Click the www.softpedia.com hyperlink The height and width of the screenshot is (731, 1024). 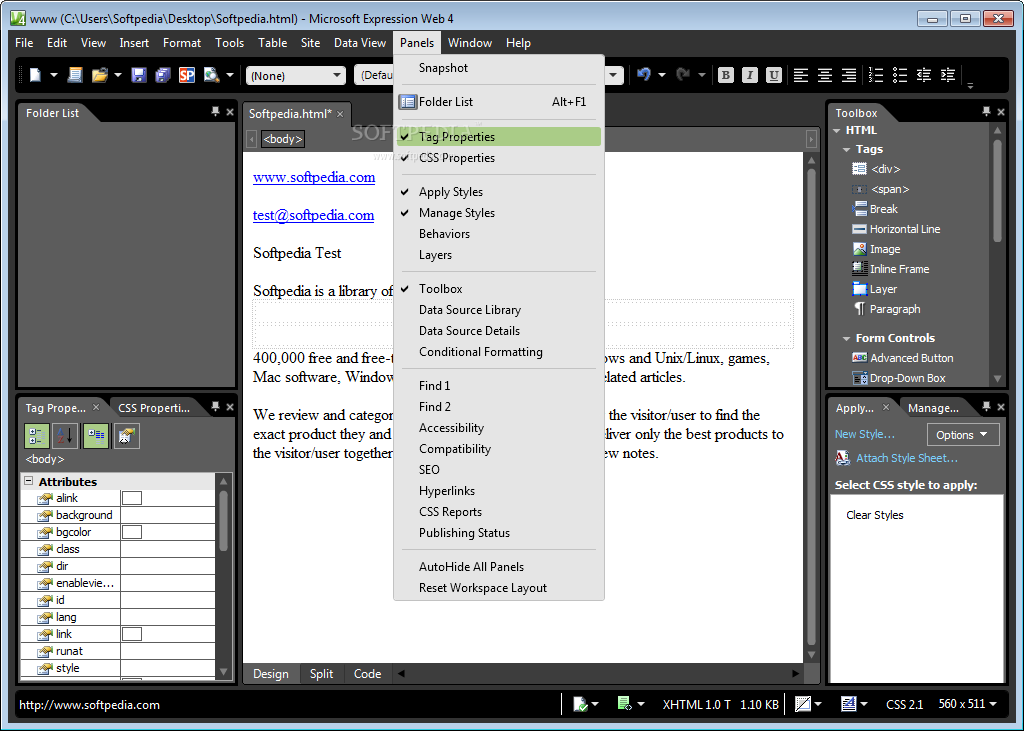pyautogui.click(x=314, y=177)
